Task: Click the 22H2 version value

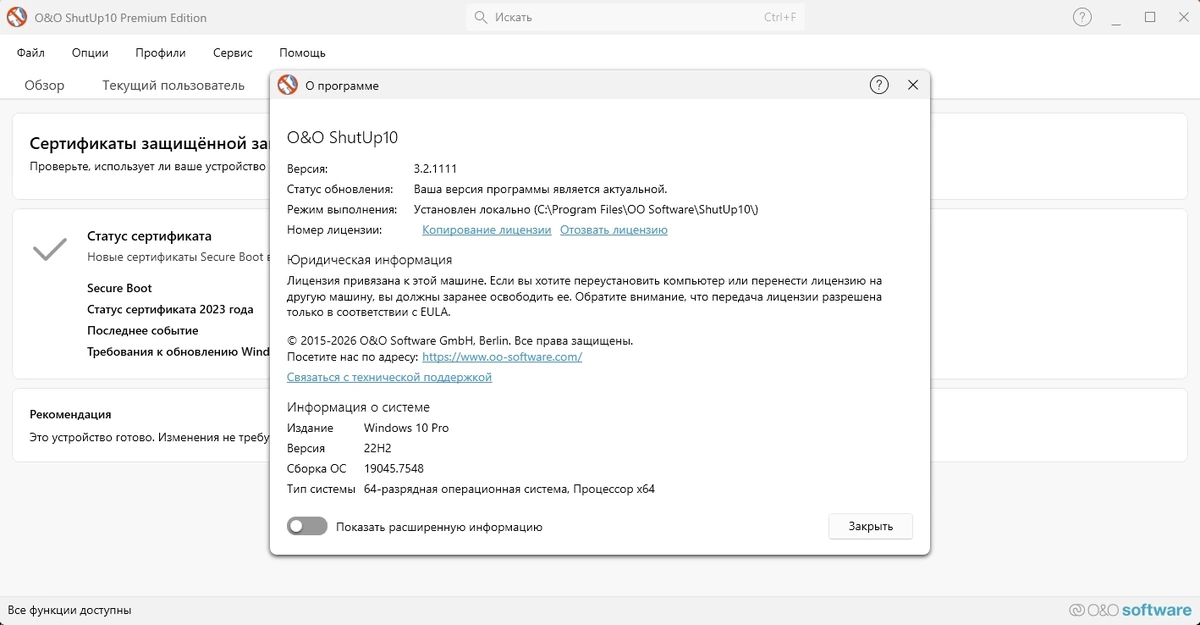Action: click(379, 449)
